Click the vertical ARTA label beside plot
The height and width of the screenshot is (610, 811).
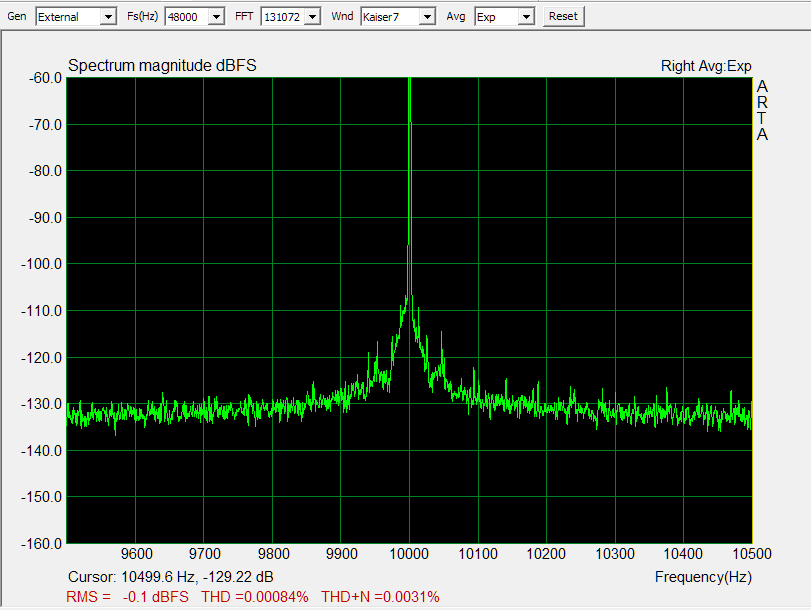coord(762,110)
